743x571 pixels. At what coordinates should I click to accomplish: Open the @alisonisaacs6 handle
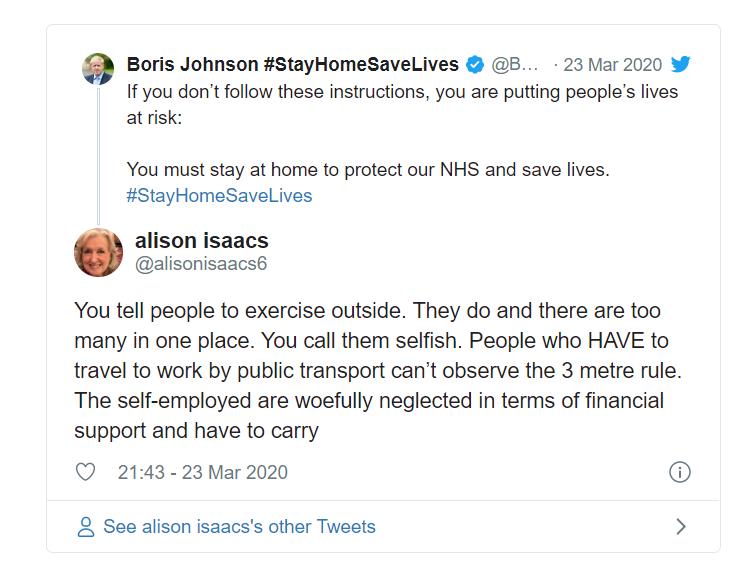tap(201, 263)
